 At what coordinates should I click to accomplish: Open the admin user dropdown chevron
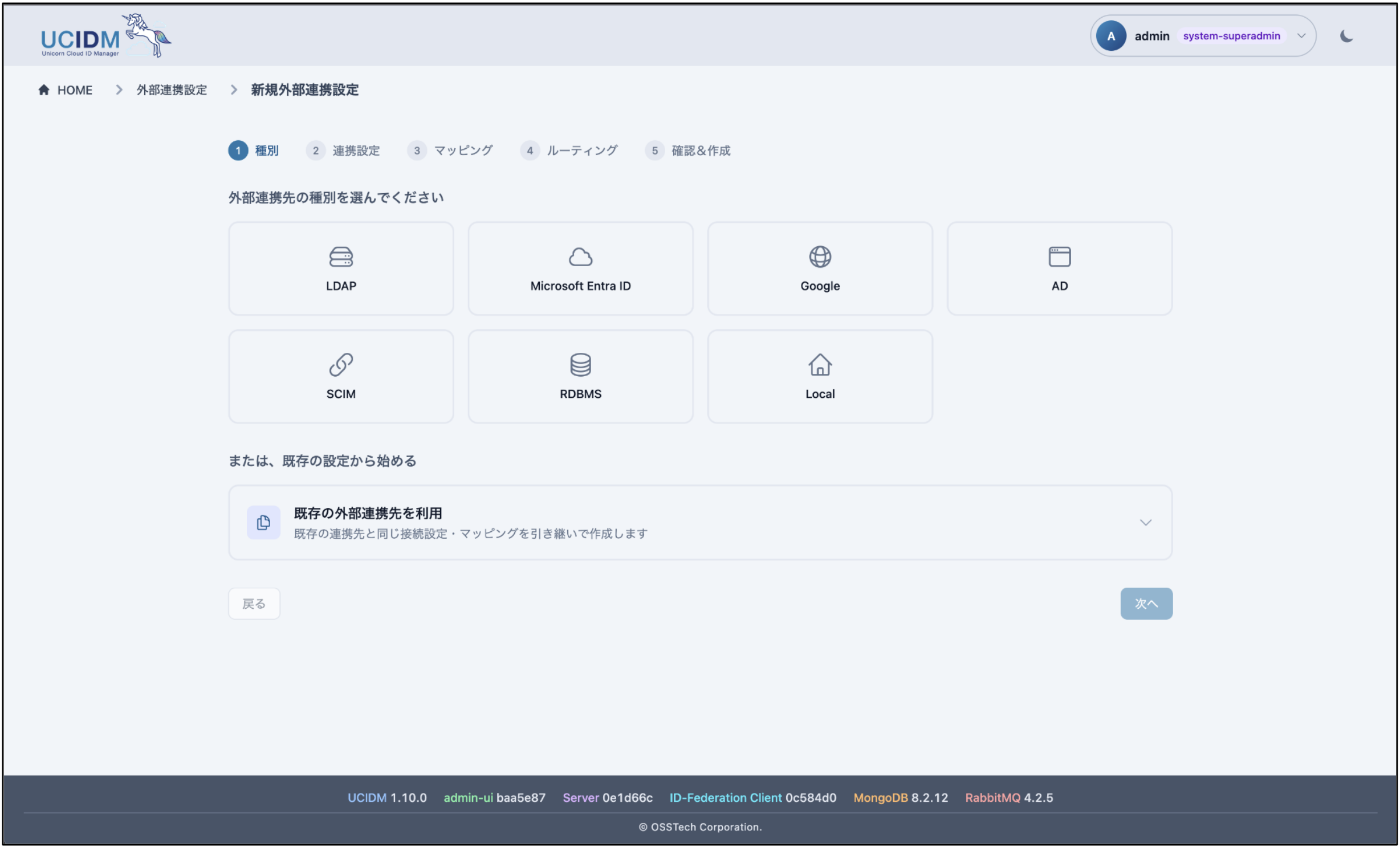(1301, 36)
